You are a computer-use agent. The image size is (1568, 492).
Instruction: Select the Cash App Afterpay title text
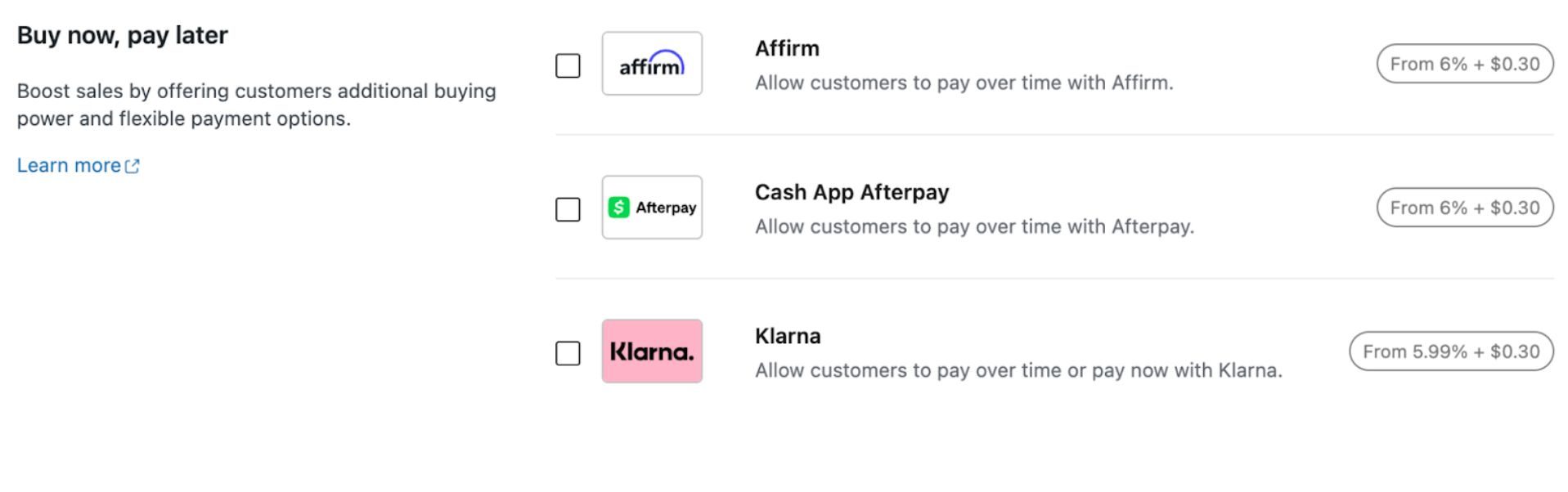pyautogui.click(x=851, y=192)
